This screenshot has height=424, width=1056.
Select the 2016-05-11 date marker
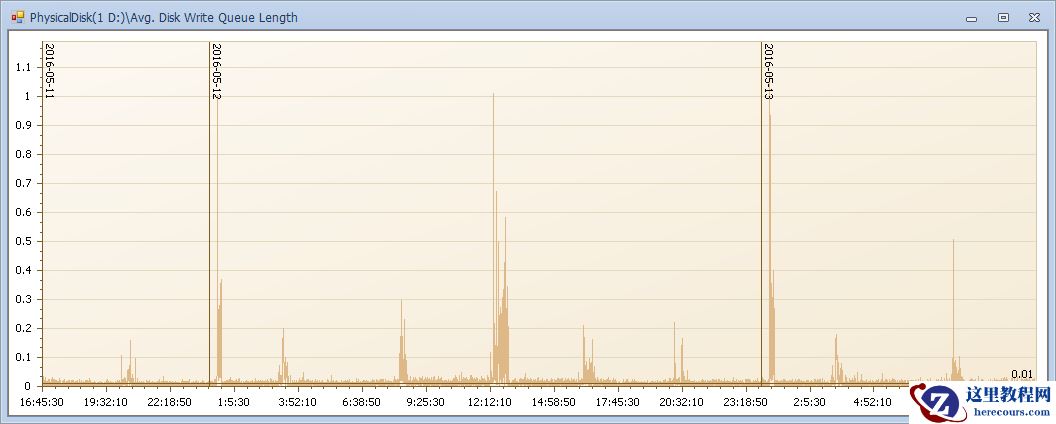(49, 71)
